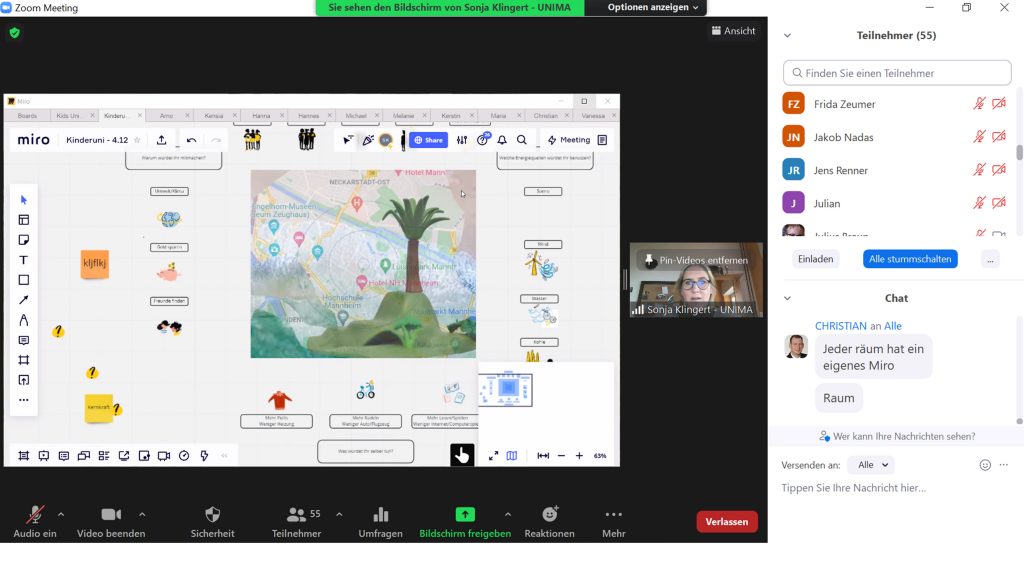
Task: Undo the last Miro action
Action: click(x=191, y=140)
